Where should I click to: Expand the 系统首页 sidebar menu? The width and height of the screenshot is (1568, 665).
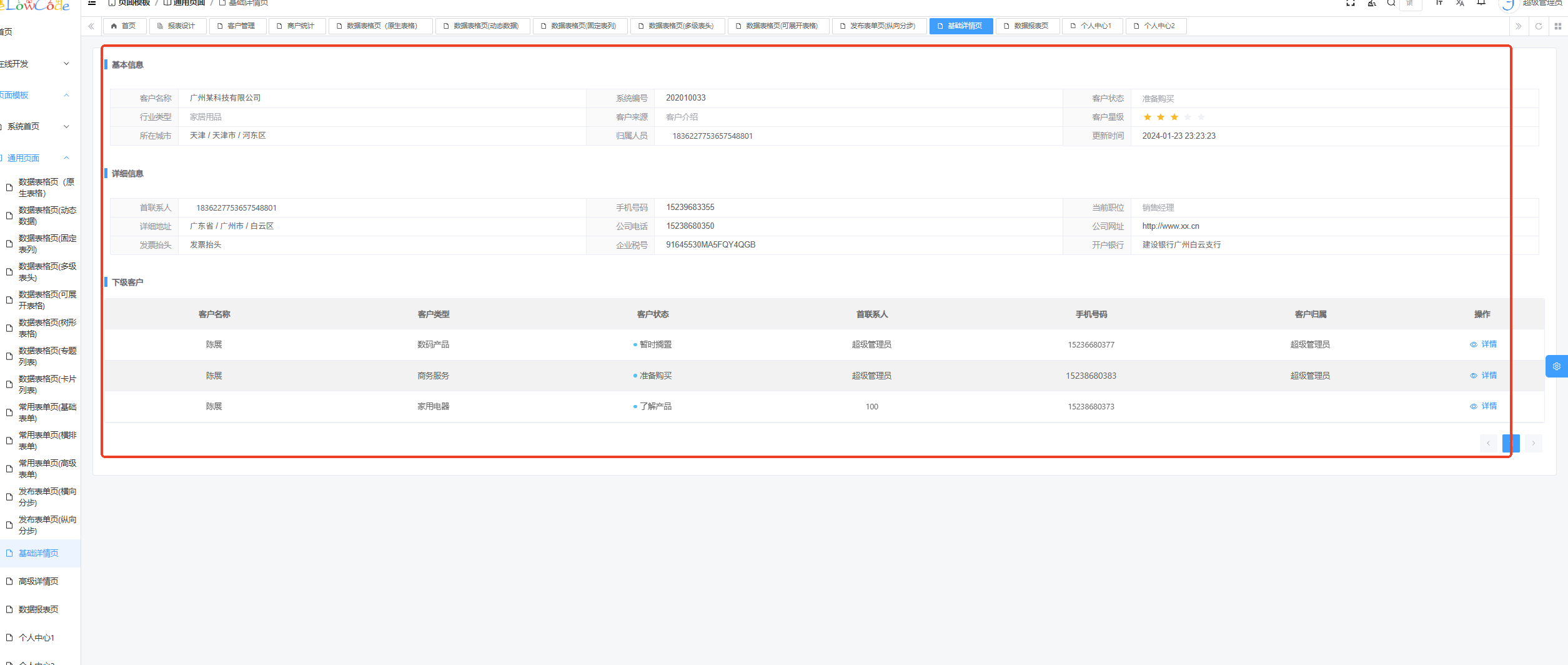click(37, 127)
